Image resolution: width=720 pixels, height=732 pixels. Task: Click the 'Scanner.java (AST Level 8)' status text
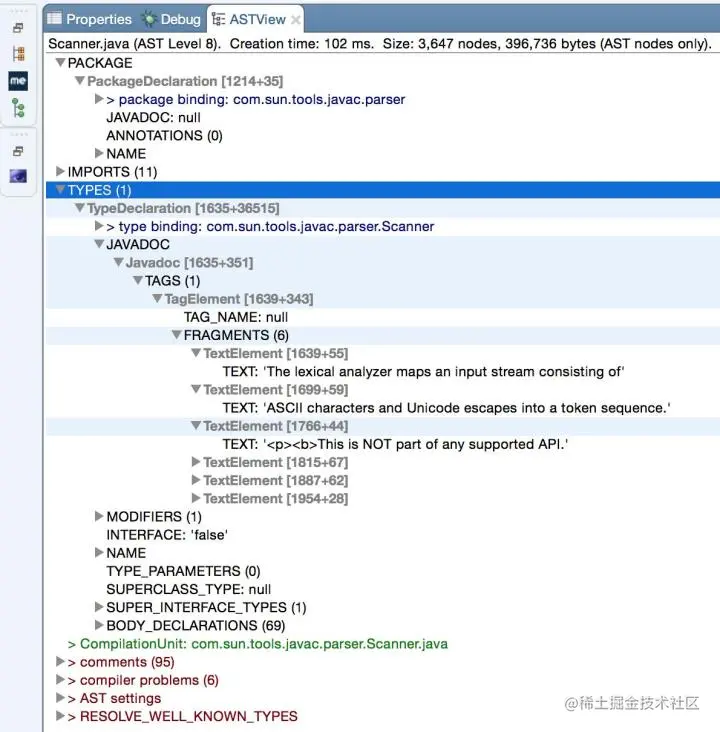(134, 43)
